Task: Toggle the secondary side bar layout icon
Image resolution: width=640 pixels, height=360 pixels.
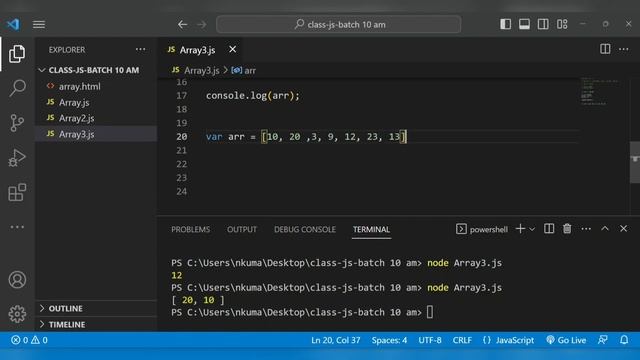Action: tap(543, 24)
